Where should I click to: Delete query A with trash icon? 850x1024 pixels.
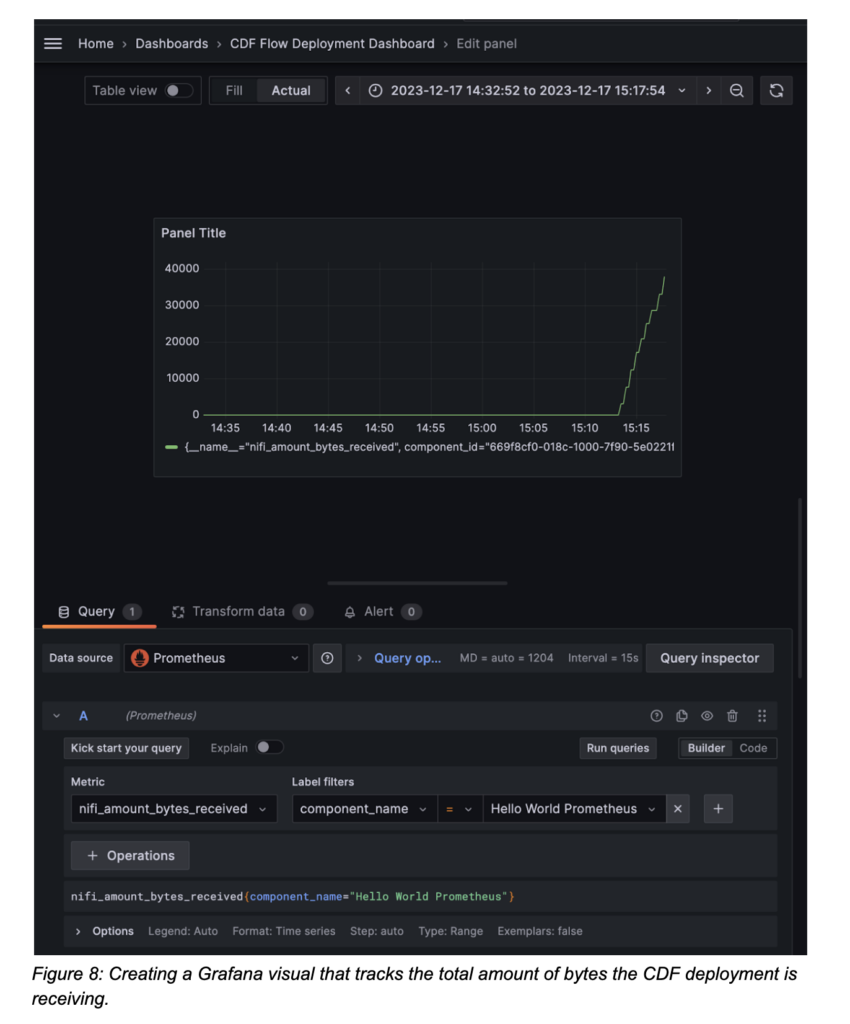[732, 716]
